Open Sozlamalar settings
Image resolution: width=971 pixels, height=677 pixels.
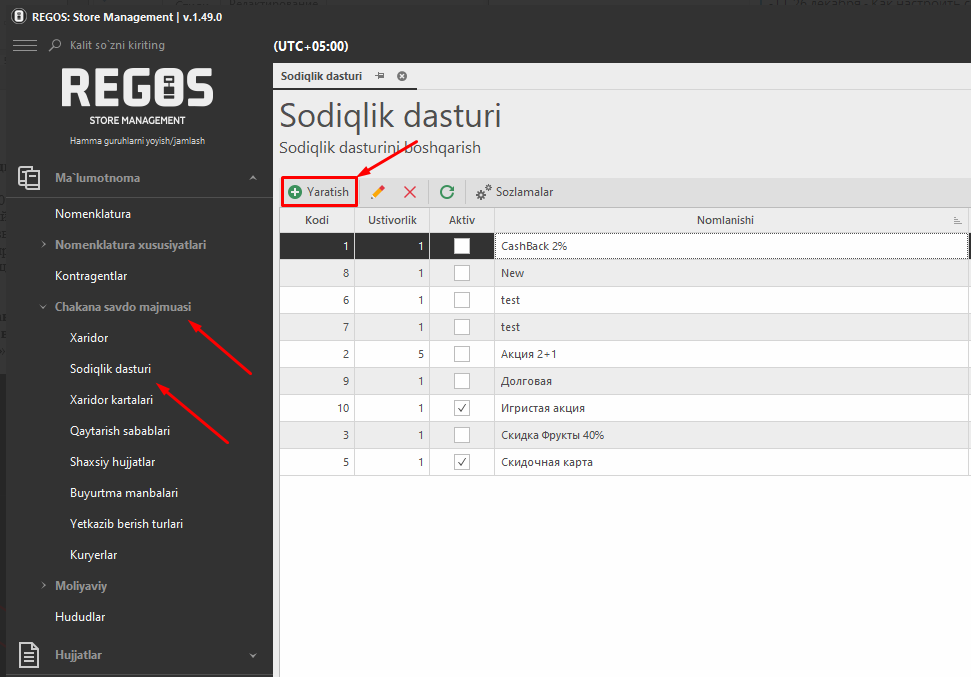(515, 192)
